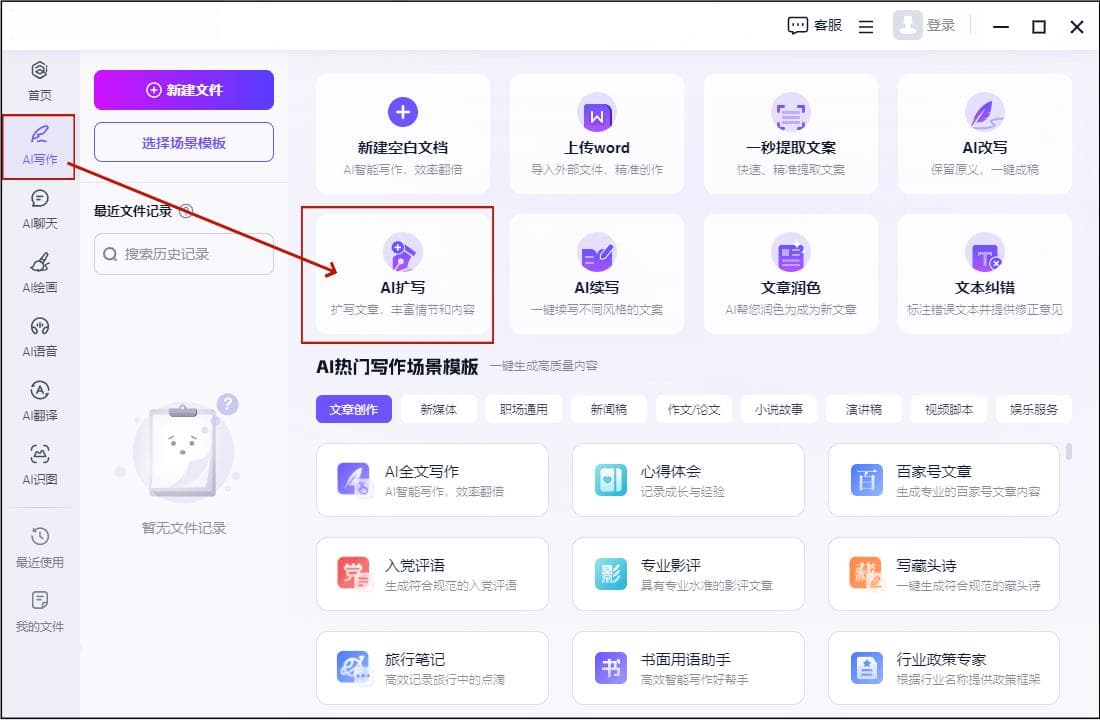Switch to the 职场通用 tab
1100x720 pixels.
pos(523,409)
